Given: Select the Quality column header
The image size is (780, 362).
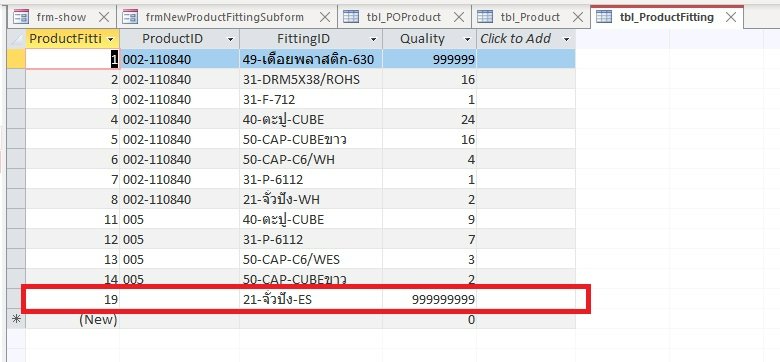Looking at the screenshot, I should (430, 39).
